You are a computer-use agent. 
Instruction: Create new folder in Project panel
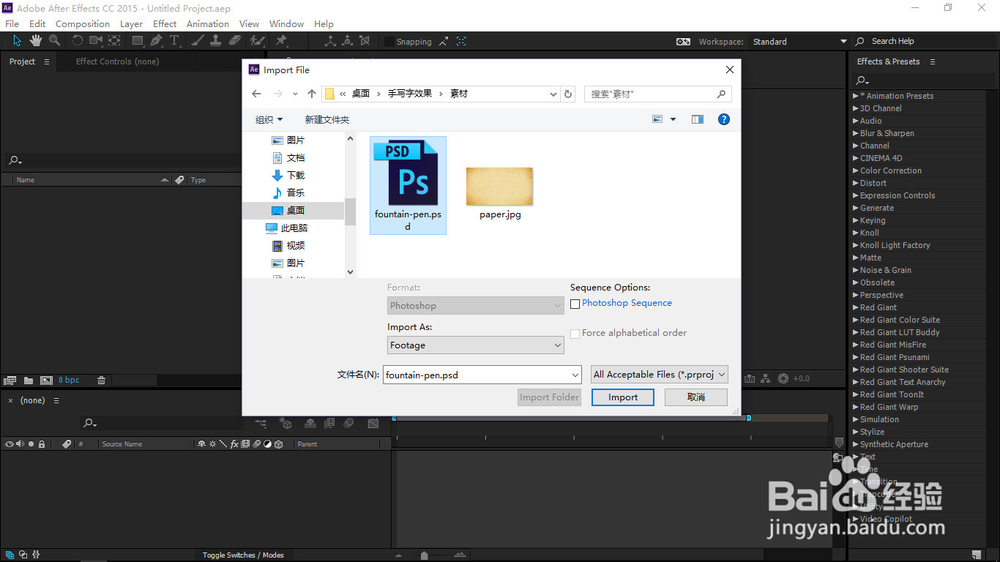click(28, 380)
